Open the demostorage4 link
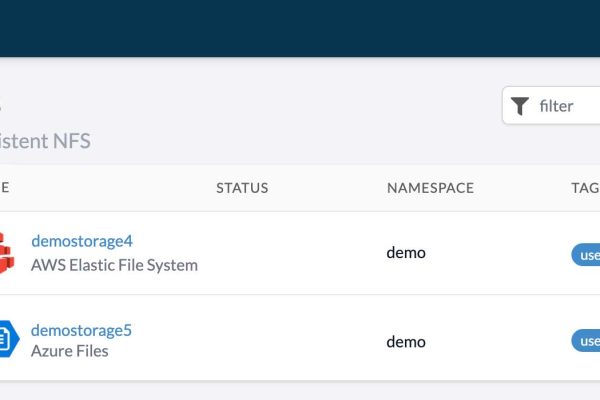 click(82, 241)
